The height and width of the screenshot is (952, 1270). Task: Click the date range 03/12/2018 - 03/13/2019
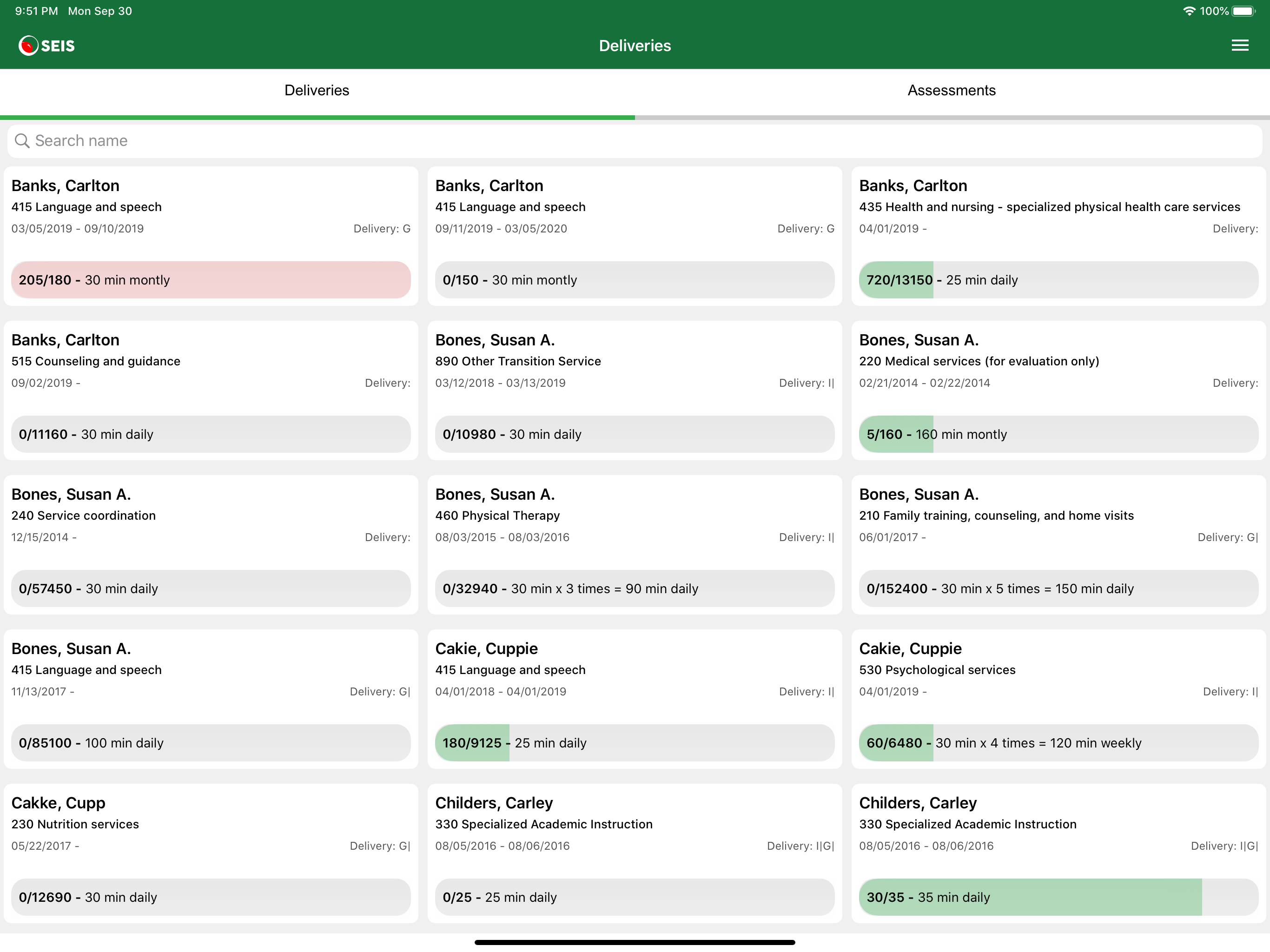(x=501, y=383)
